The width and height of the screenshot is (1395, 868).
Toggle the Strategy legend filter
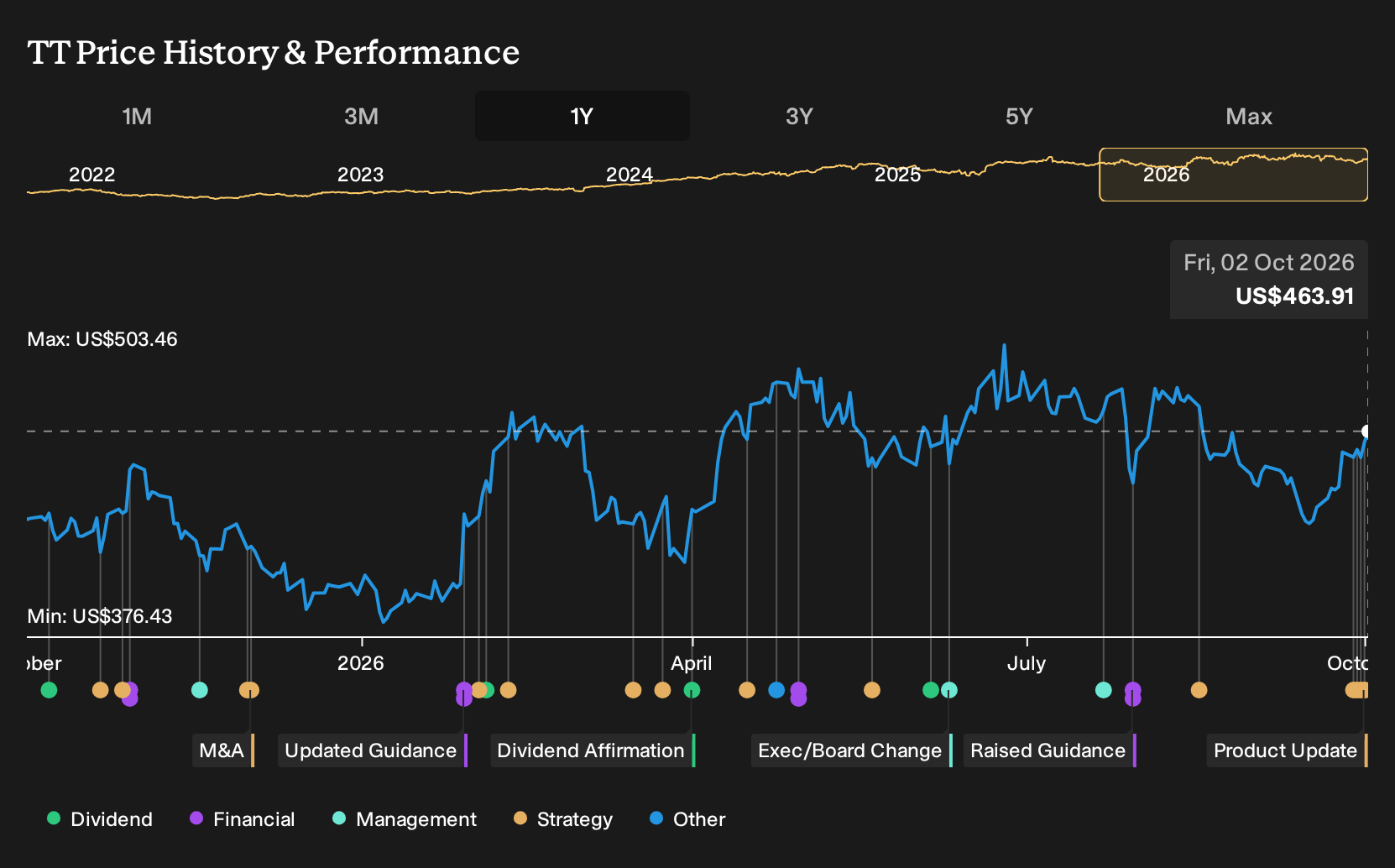click(x=563, y=819)
